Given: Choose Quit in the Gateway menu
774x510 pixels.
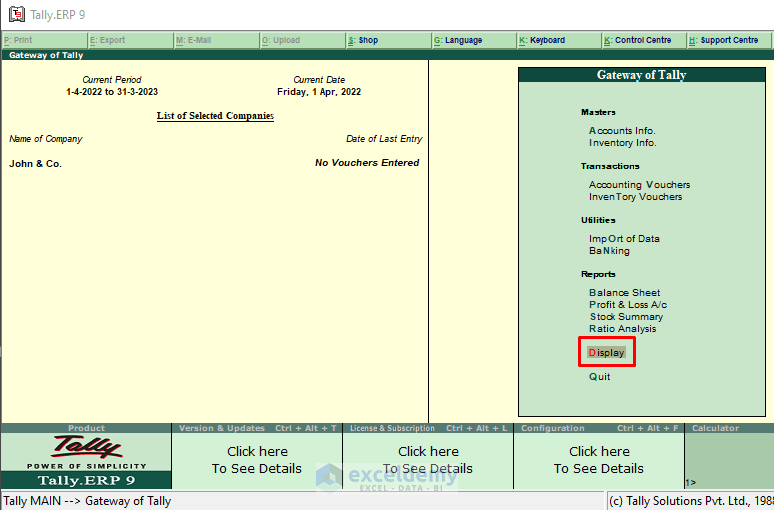Looking at the screenshot, I should [x=599, y=377].
